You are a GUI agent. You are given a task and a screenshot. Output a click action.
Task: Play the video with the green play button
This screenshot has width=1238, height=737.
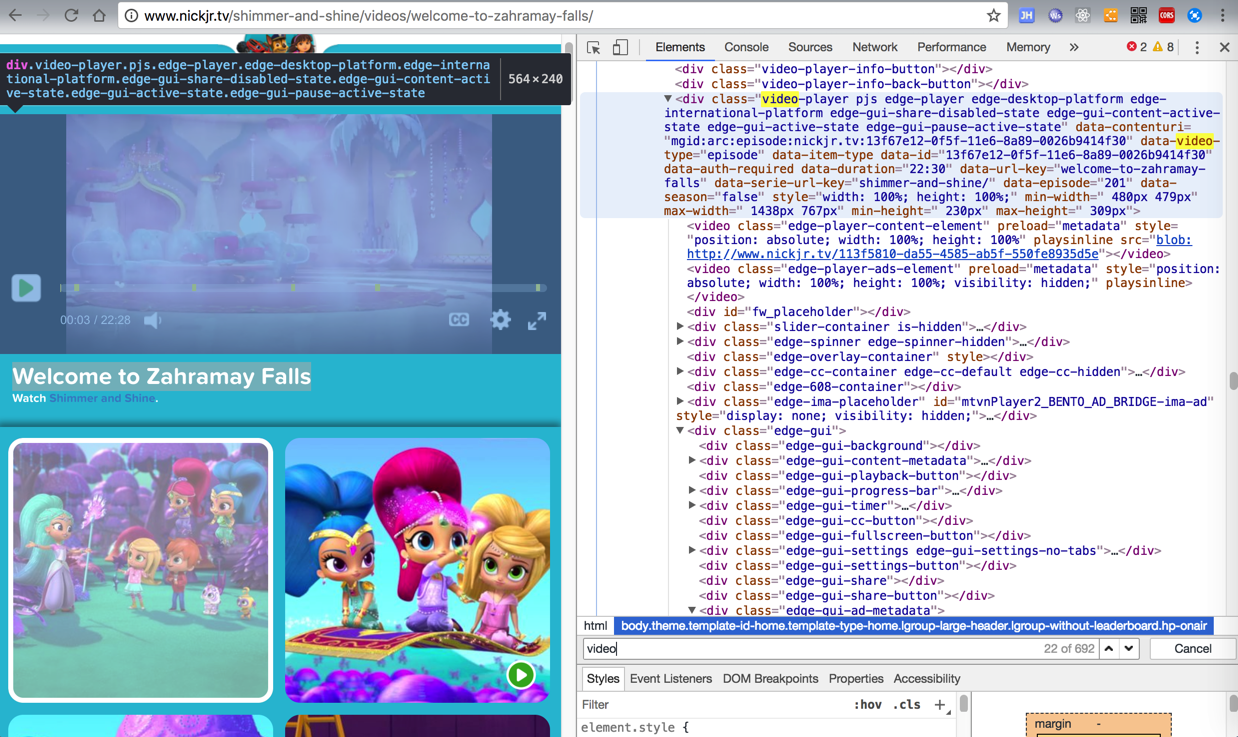click(26, 288)
